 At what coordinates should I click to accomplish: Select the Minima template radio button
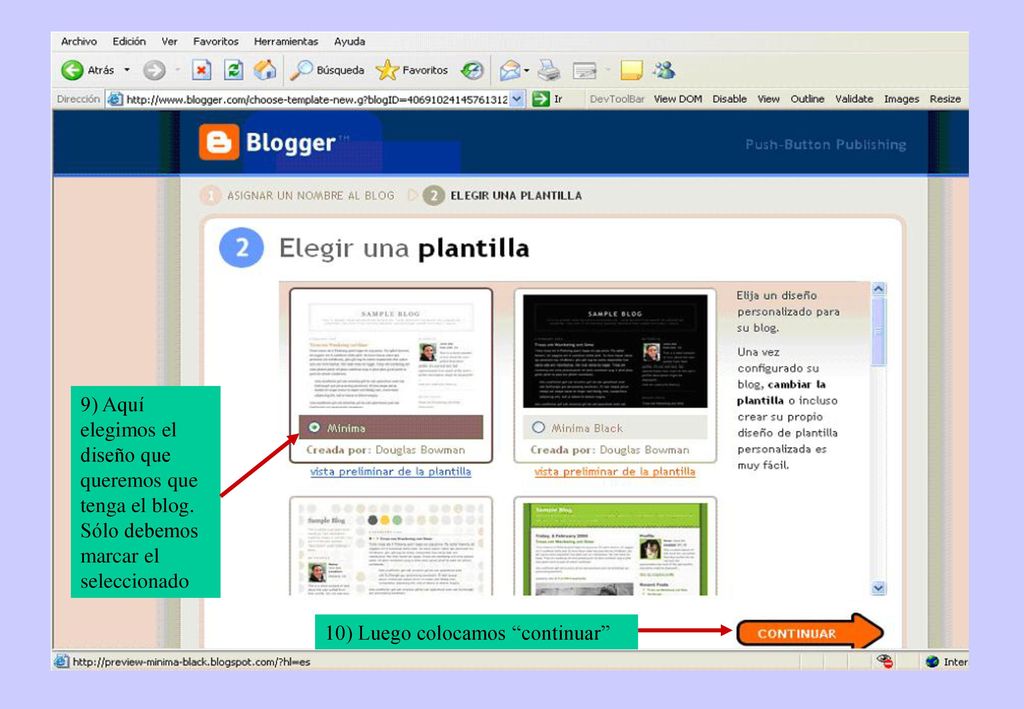[x=314, y=427]
